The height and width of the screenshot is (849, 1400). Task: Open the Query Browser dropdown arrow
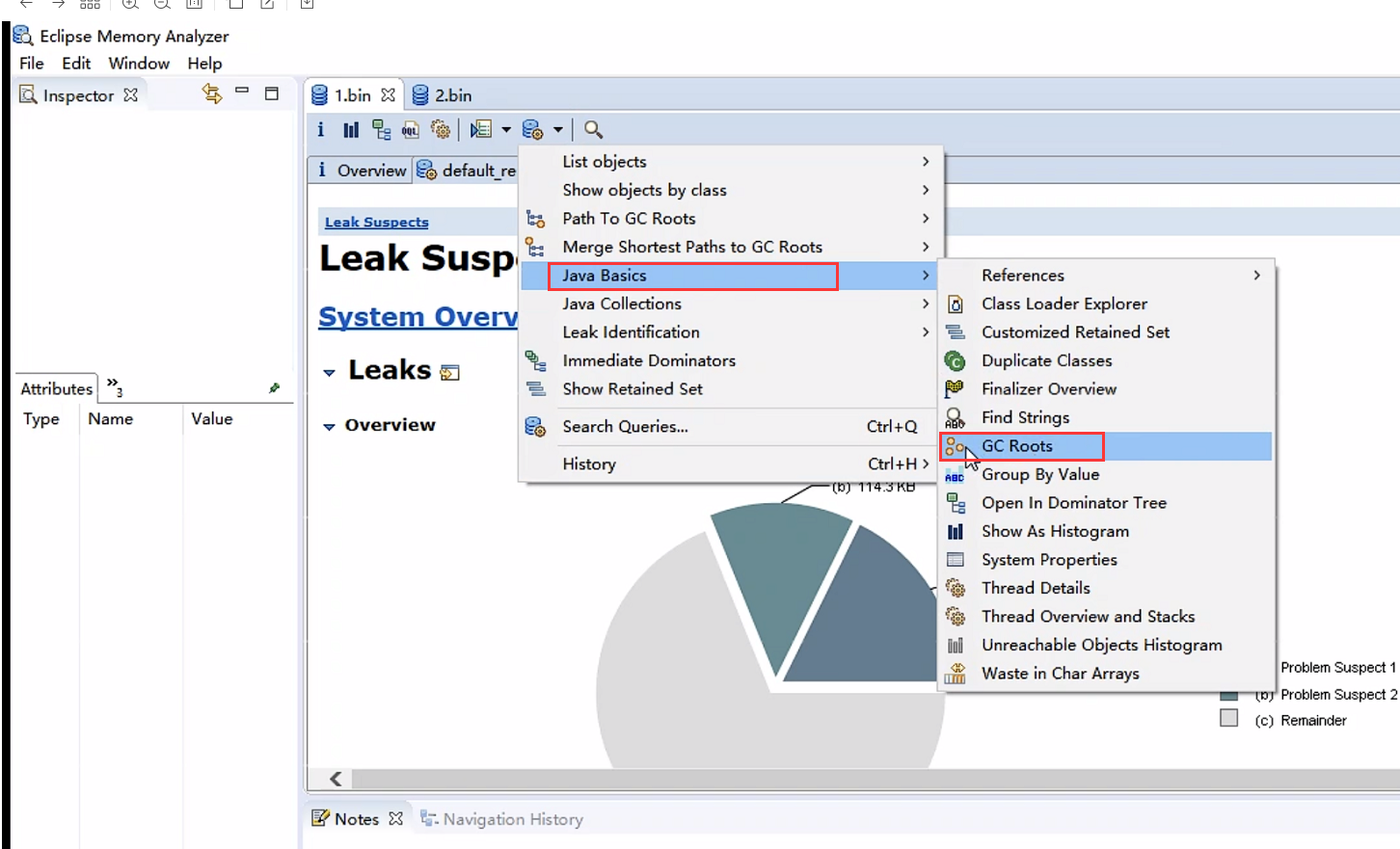point(558,129)
